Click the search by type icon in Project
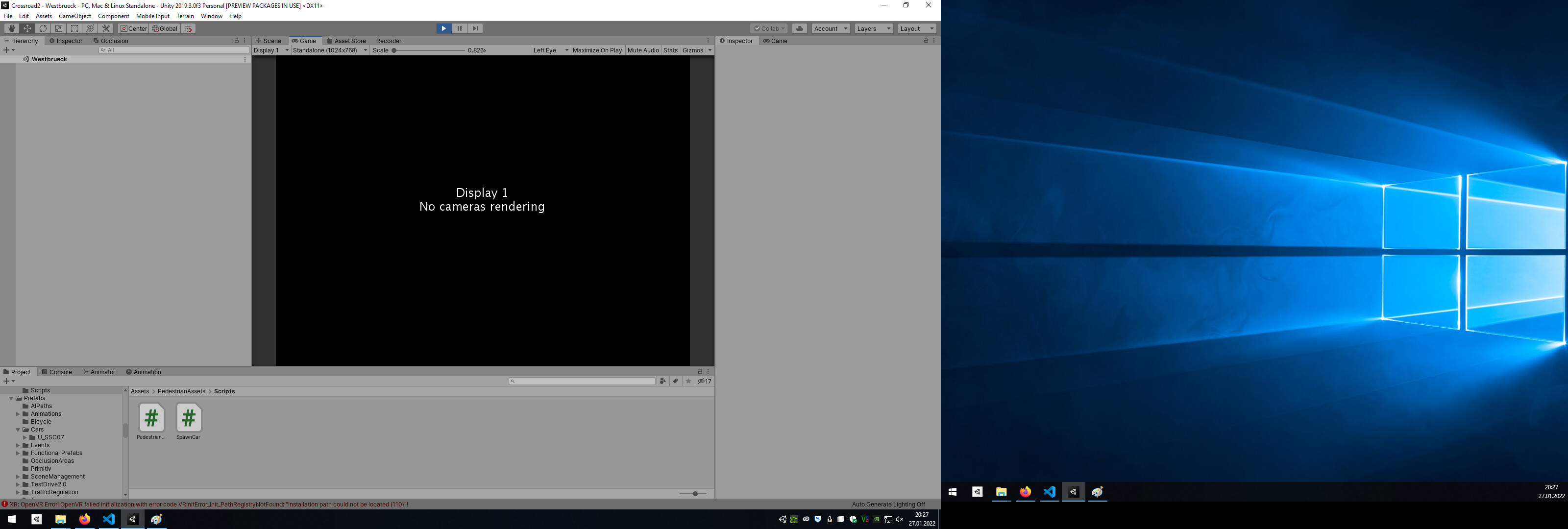The height and width of the screenshot is (529, 1568). [x=663, y=381]
